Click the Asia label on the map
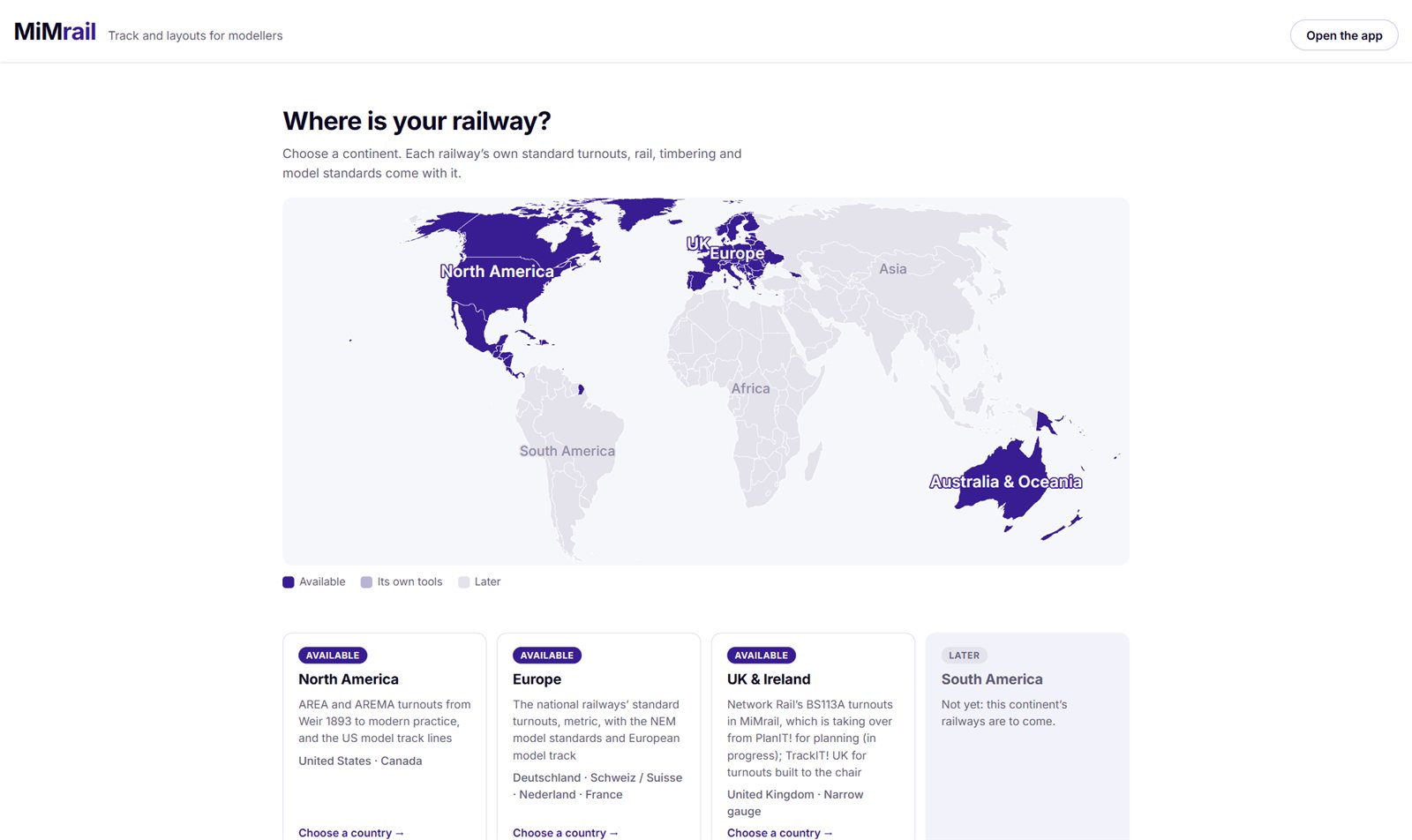This screenshot has height=840, width=1412. pos(892,269)
